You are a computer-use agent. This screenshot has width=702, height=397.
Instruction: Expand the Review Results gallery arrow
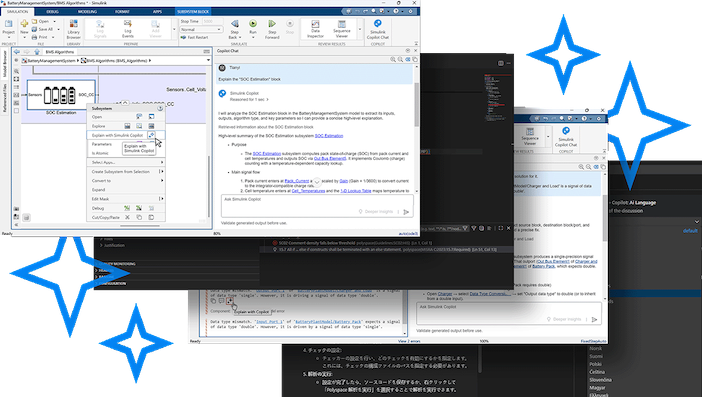coord(360,30)
